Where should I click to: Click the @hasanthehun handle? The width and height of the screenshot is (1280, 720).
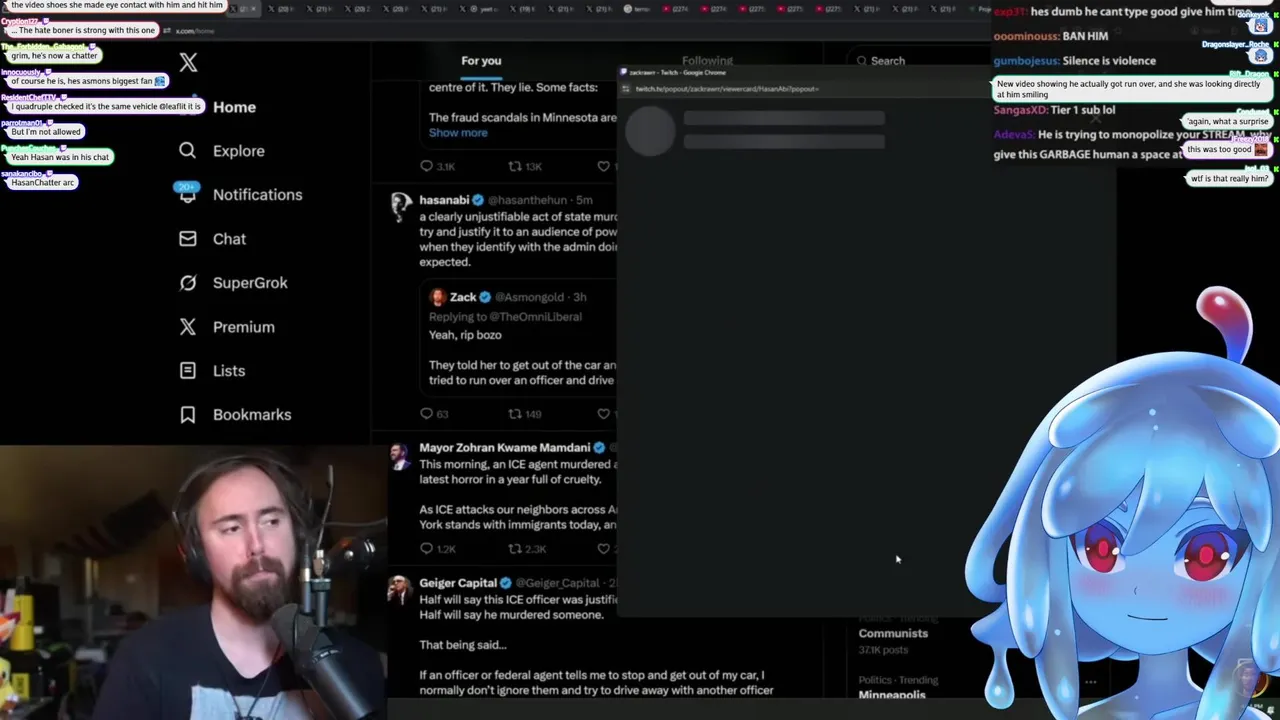click(x=528, y=200)
